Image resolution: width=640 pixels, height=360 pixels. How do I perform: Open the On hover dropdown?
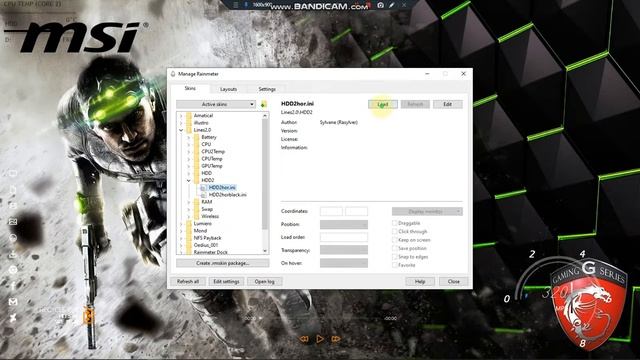[344, 263]
